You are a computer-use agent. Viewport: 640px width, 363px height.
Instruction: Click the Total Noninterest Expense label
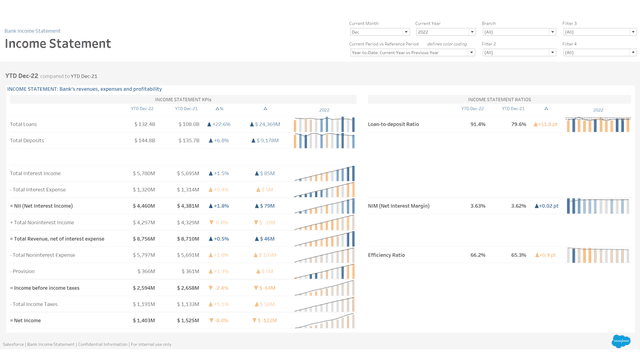tap(42, 255)
